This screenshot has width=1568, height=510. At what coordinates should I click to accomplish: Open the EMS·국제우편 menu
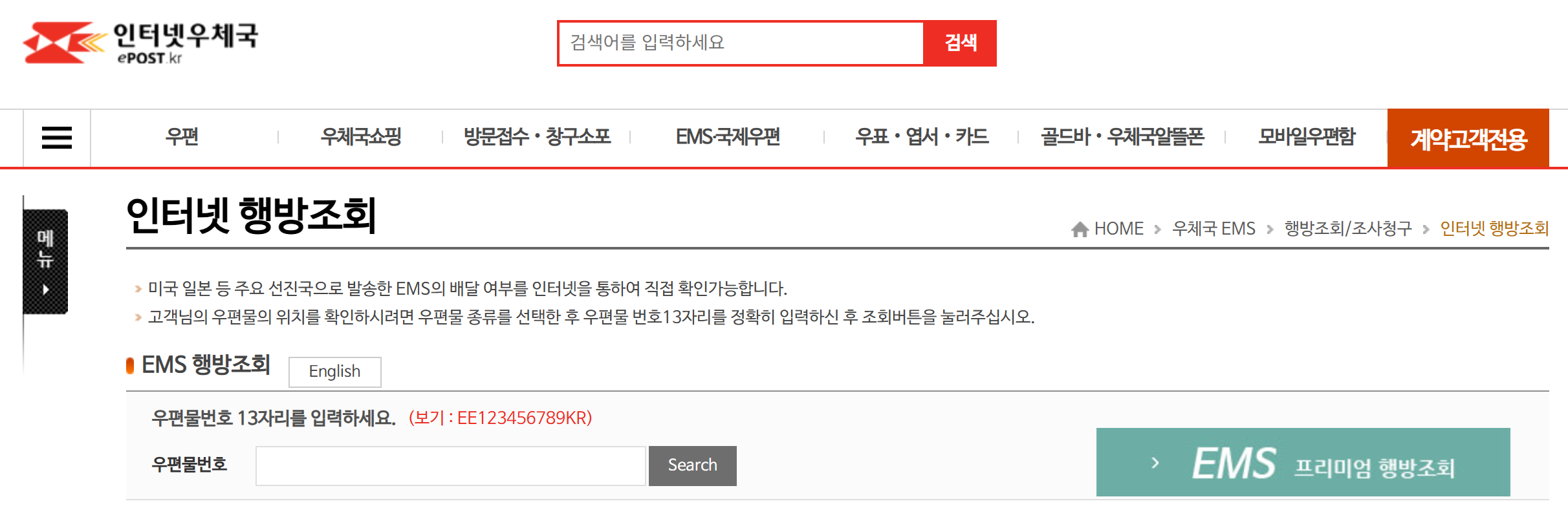pyautogui.click(x=728, y=137)
